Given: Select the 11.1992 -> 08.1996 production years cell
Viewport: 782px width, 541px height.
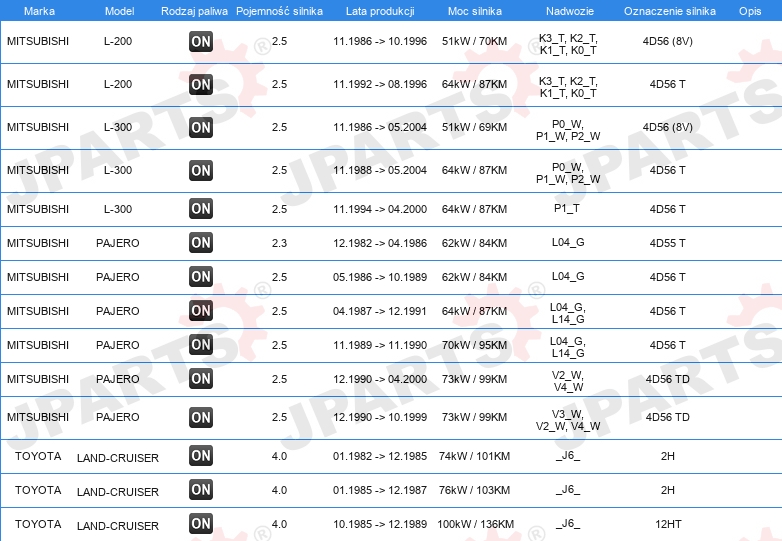Looking at the screenshot, I should pos(380,84).
